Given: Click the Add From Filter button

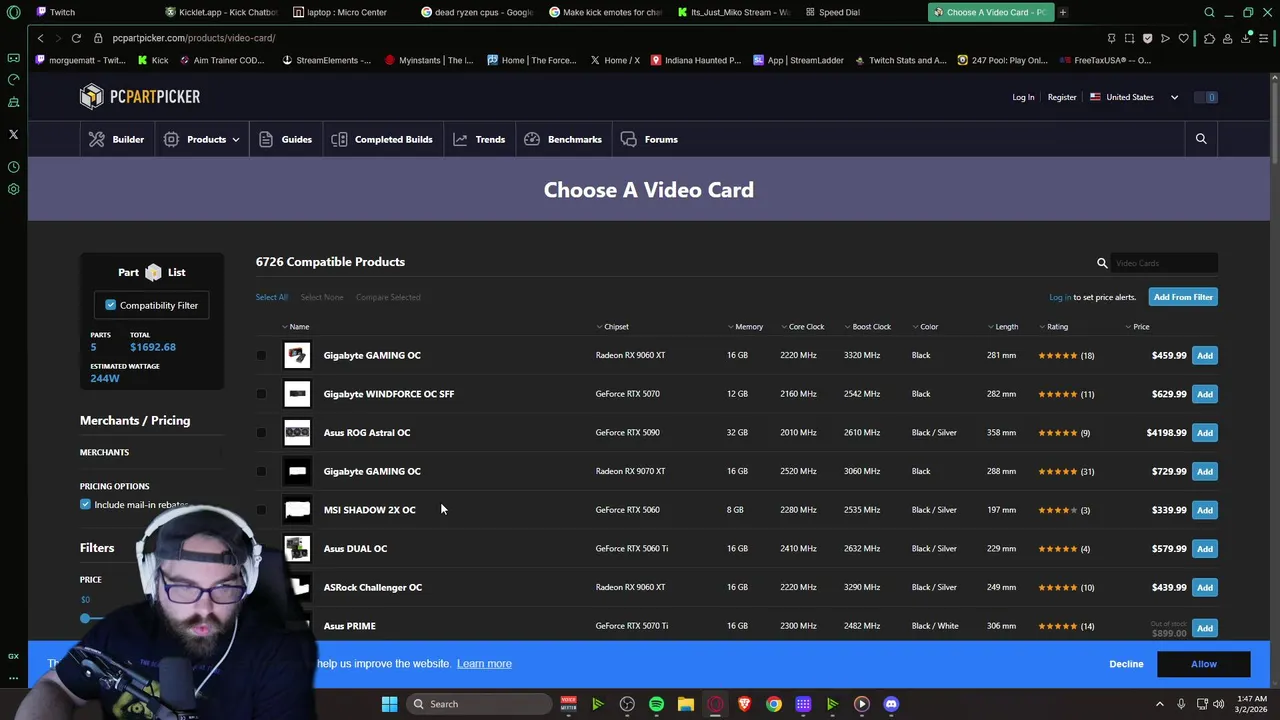Looking at the screenshot, I should click(1183, 297).
